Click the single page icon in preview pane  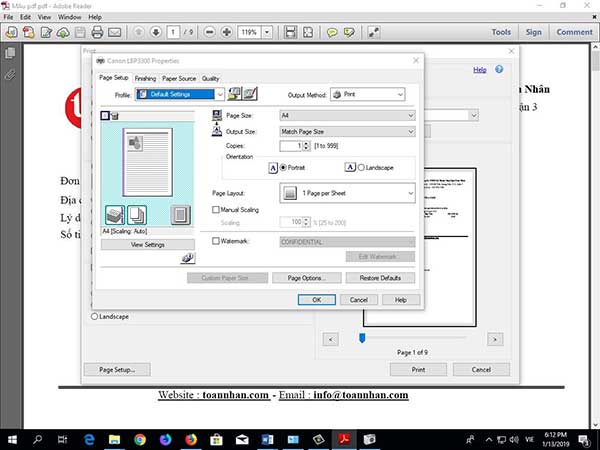click(x=181, y=215)
